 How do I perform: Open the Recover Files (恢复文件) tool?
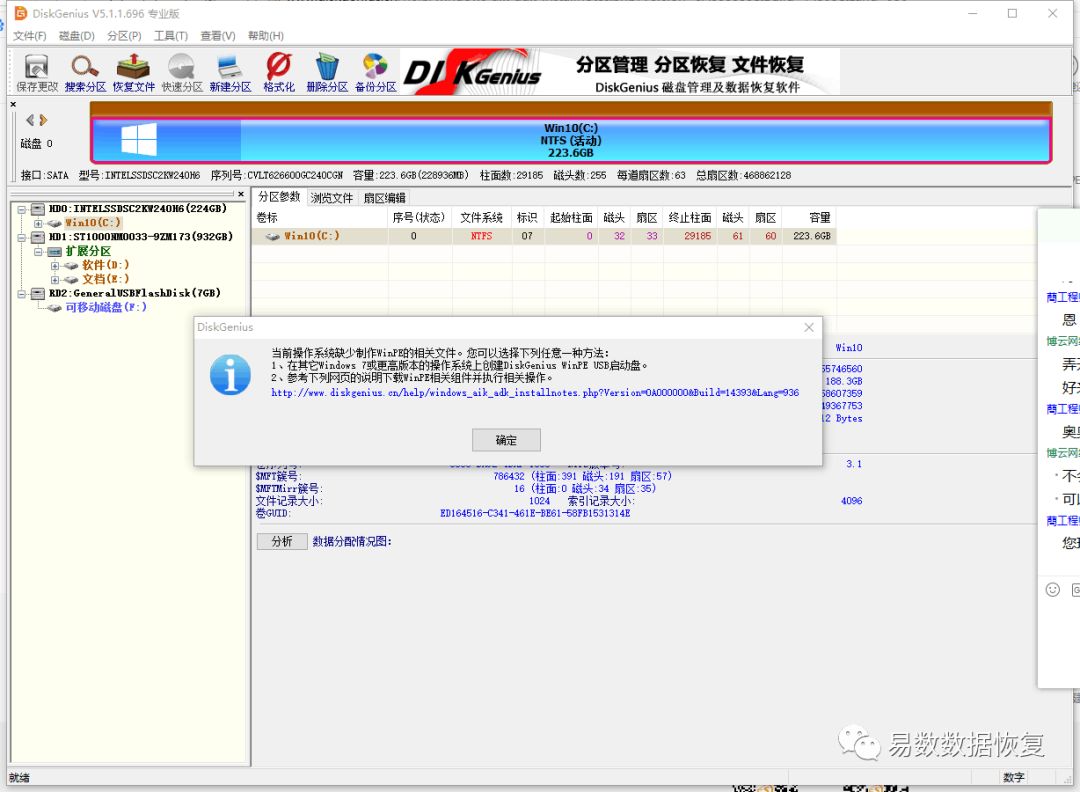tap(134, 73)
